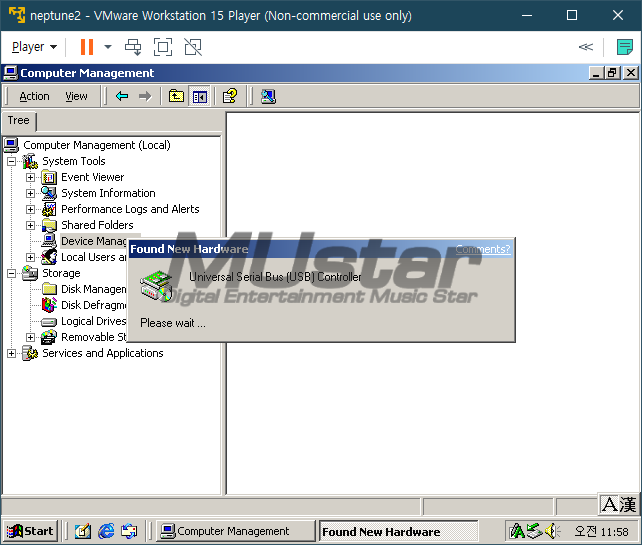This screenshot has width=642, height=545.
Task: Click the Comments? link in dialog
Action: (x=483, y=249)
